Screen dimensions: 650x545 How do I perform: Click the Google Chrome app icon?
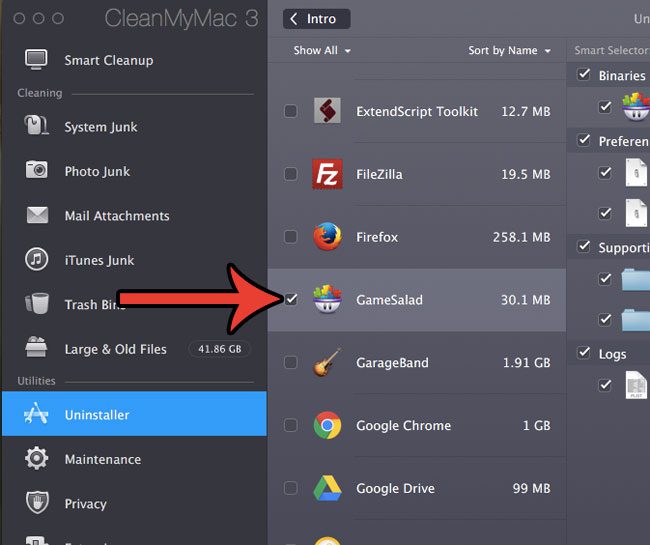point(327,425)
